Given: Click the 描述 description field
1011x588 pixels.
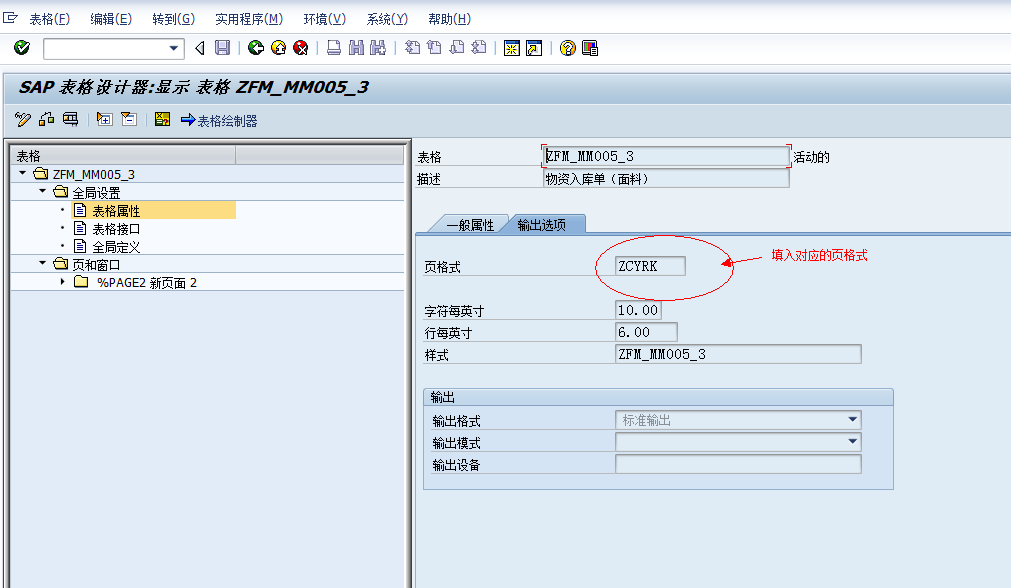Looking at the screenshot, I should pos(666,179).
